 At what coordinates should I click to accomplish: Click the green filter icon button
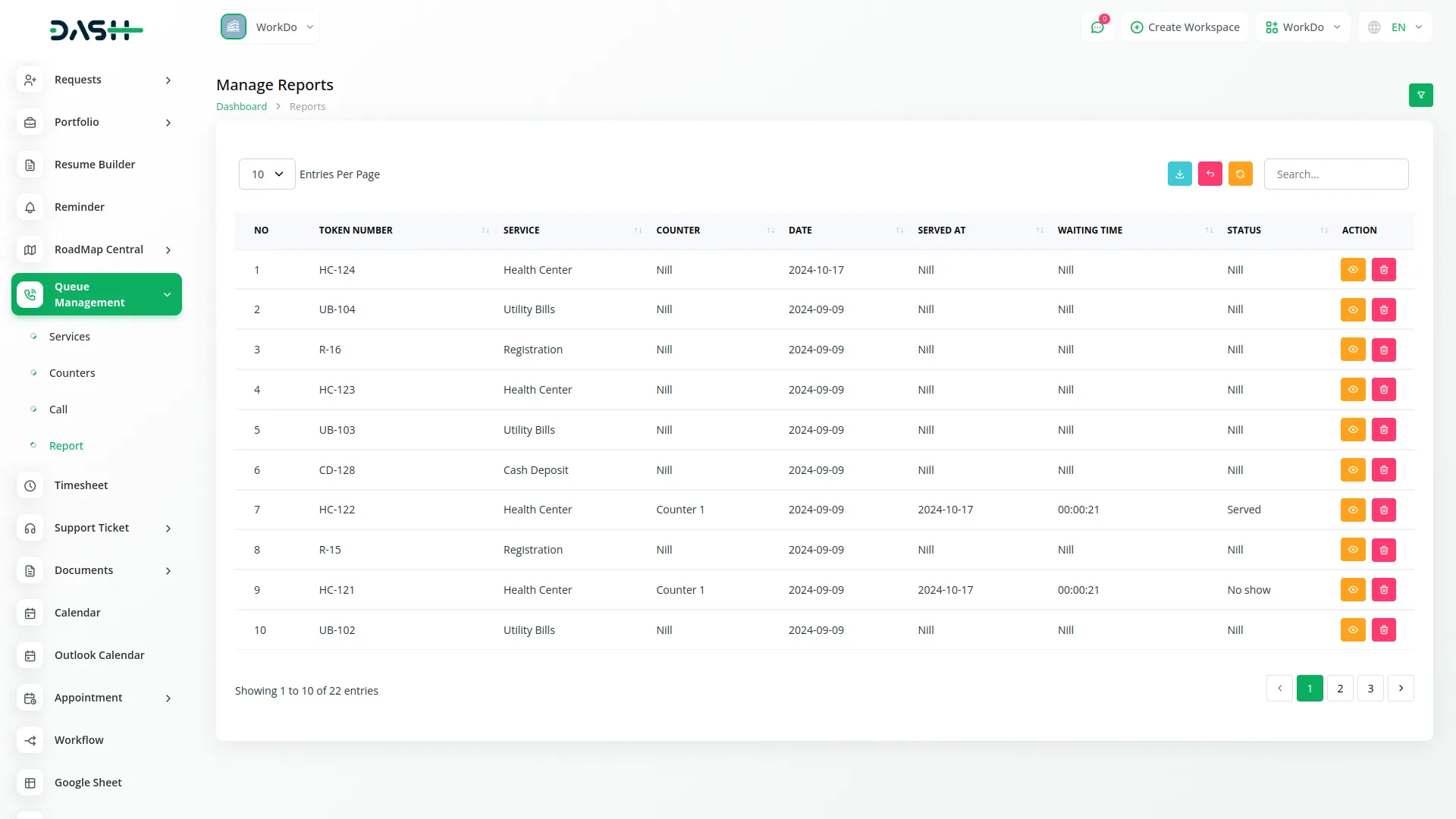click(x=1420, y=95)
